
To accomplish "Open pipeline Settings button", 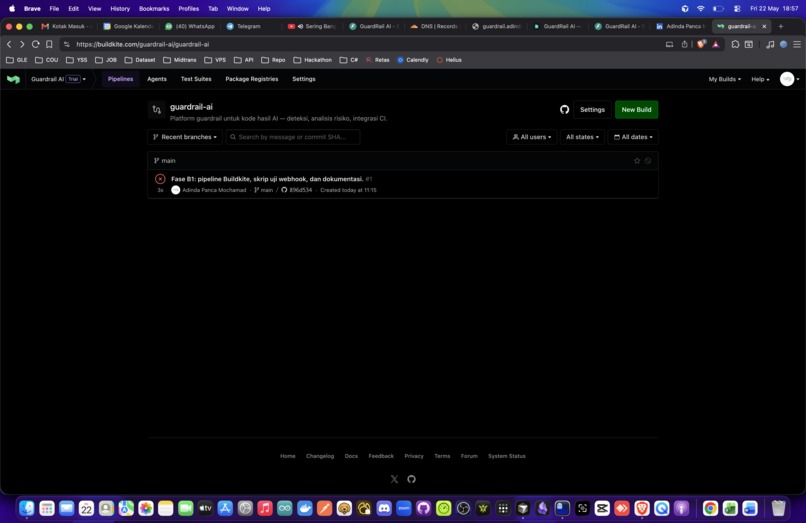I will [592, 110].
